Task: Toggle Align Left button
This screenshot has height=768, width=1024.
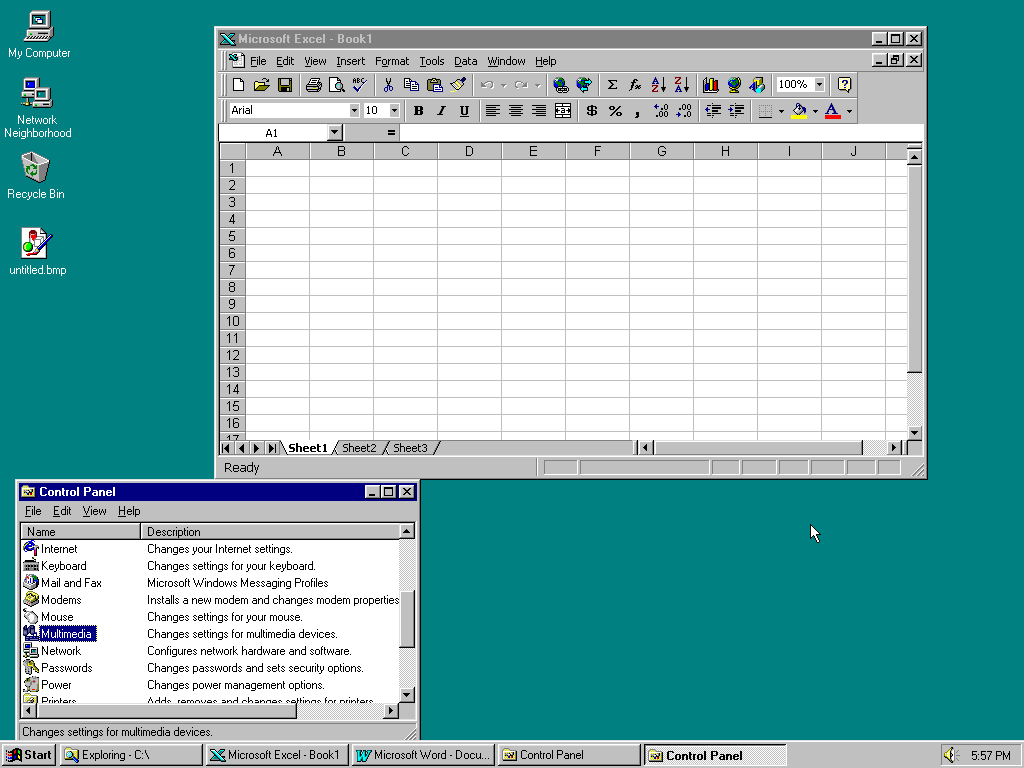Action: click(492, 111)
